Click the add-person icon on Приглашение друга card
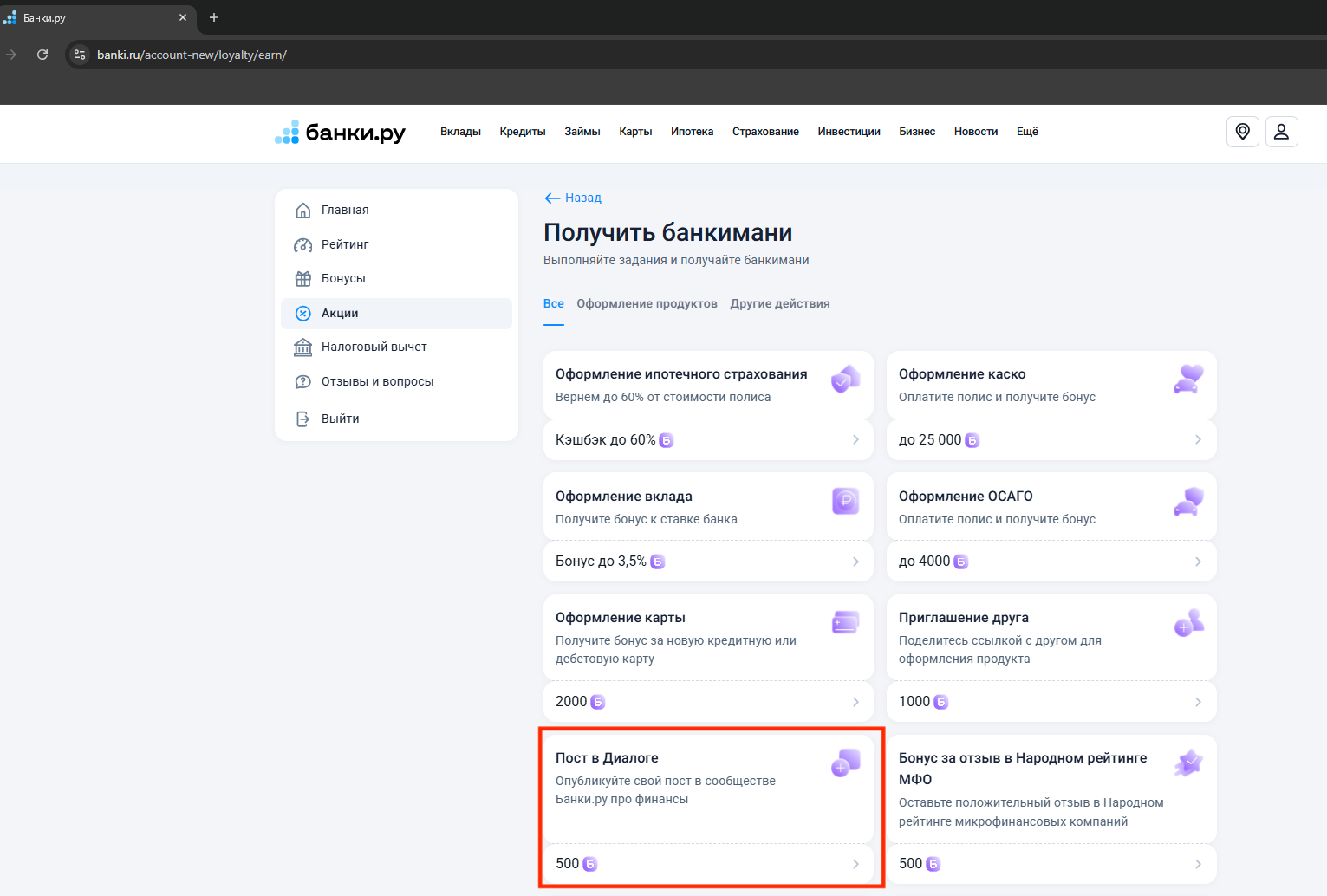The height and width of the screenshot is (896, 1327). click(x=1188, y=622)
